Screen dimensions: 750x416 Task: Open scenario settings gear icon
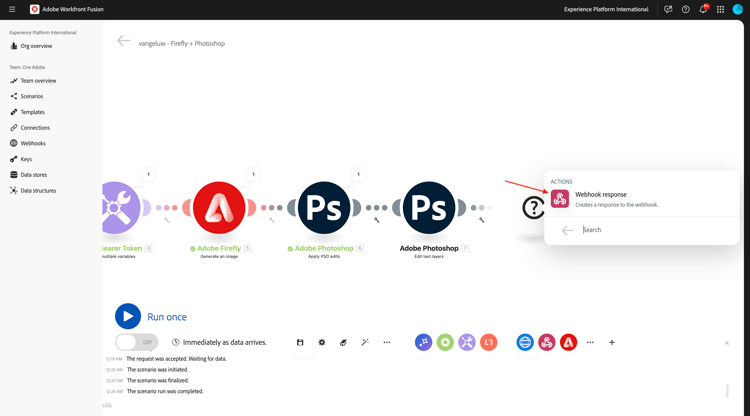(322, 342)
